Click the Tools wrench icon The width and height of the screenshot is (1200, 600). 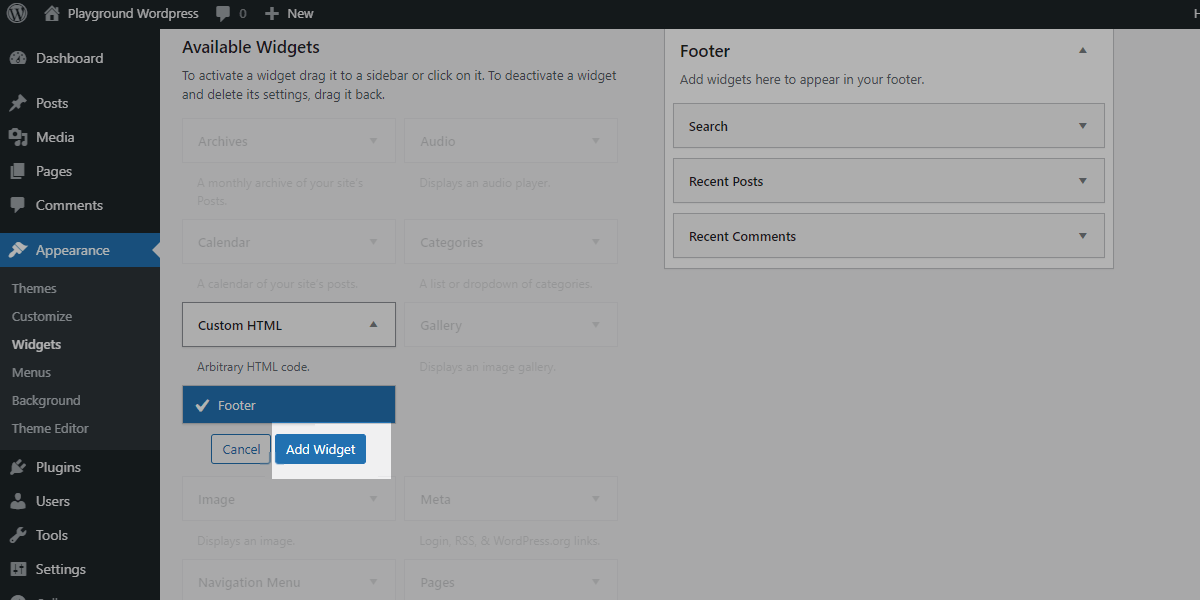[18, 535]
